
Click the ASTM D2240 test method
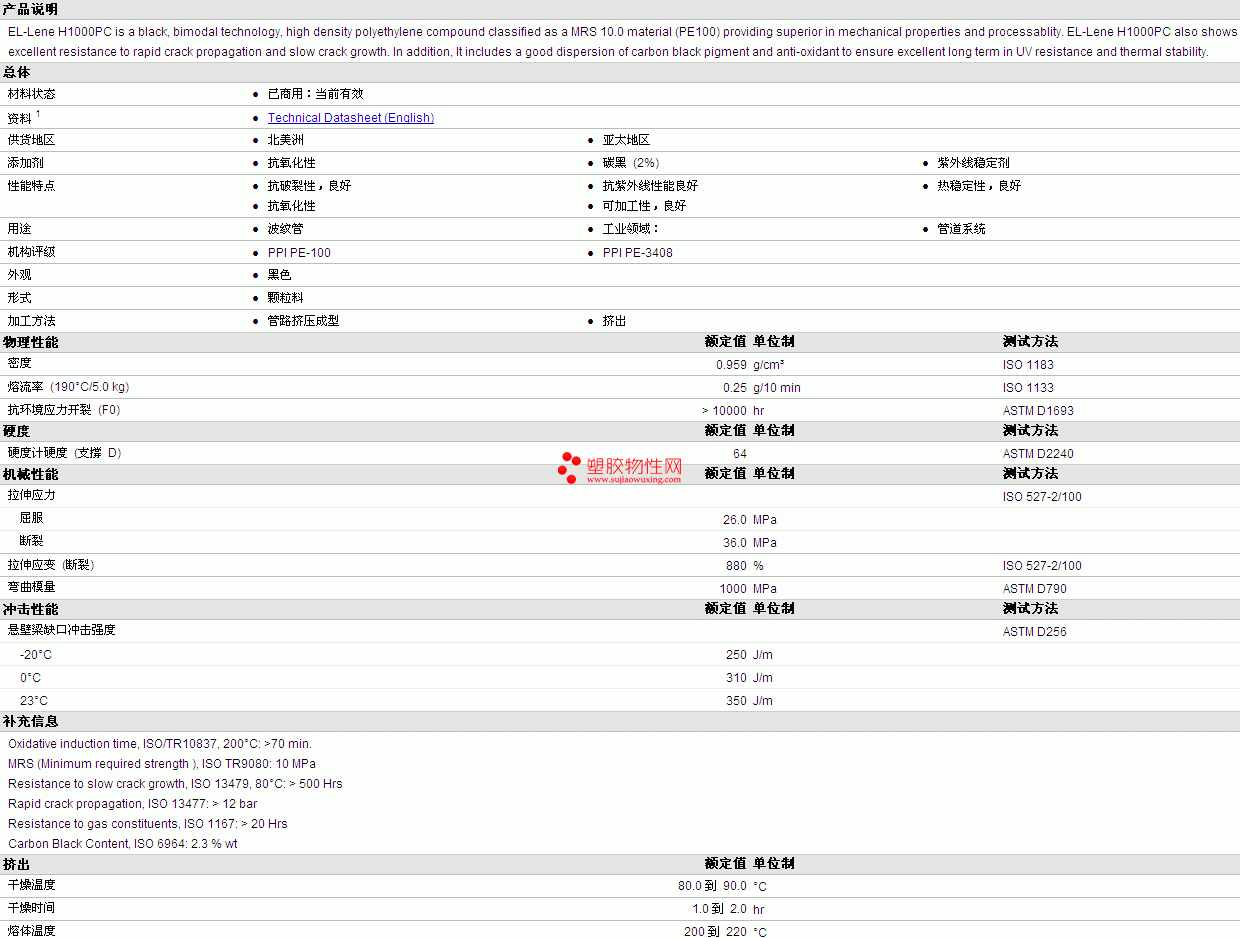1038,454
